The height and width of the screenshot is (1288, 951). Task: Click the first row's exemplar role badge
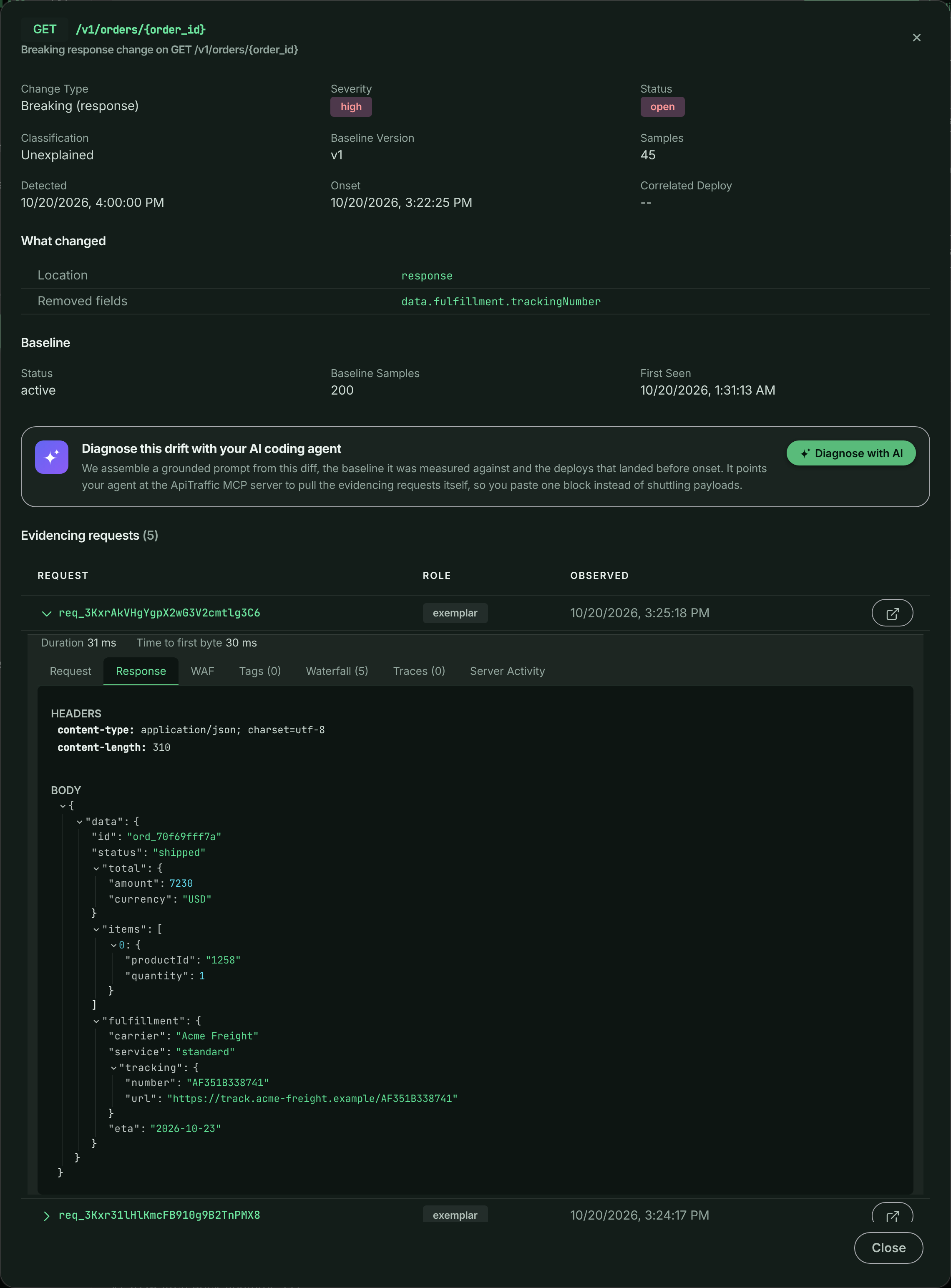coord(455,613)
